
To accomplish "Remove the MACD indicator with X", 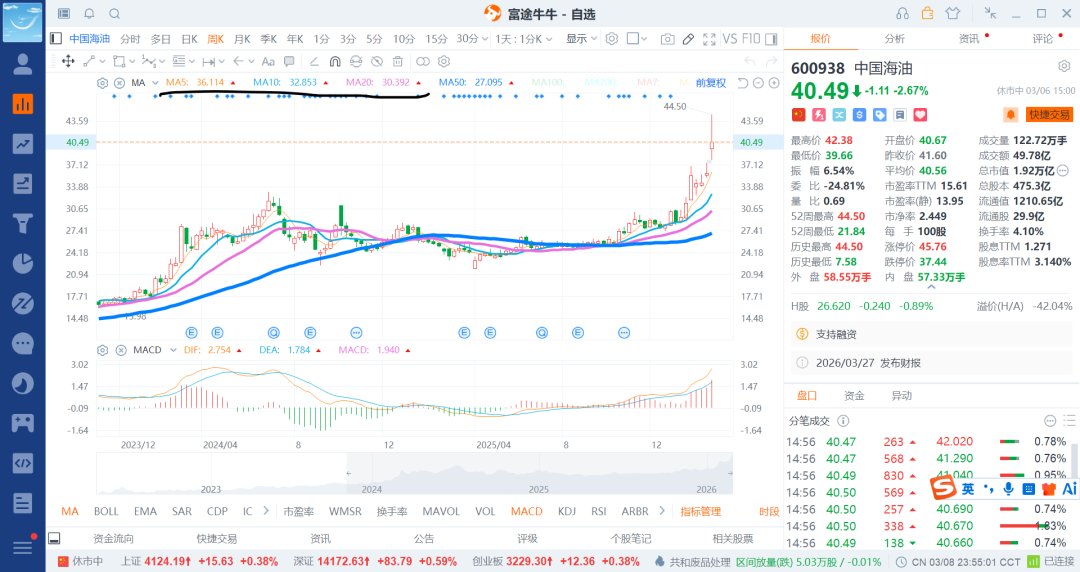I will [x=121, y=350].
